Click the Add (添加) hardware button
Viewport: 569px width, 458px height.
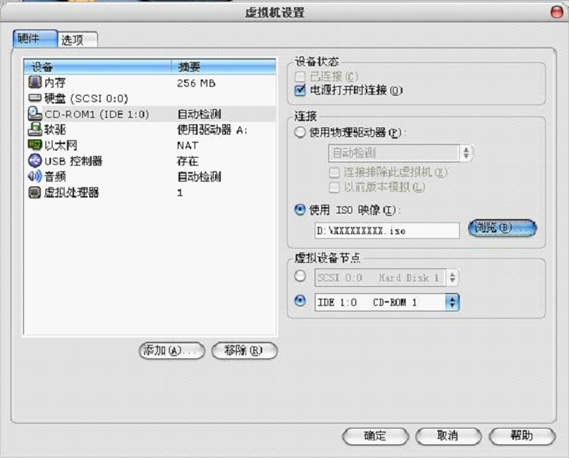(x=172, y=351)
